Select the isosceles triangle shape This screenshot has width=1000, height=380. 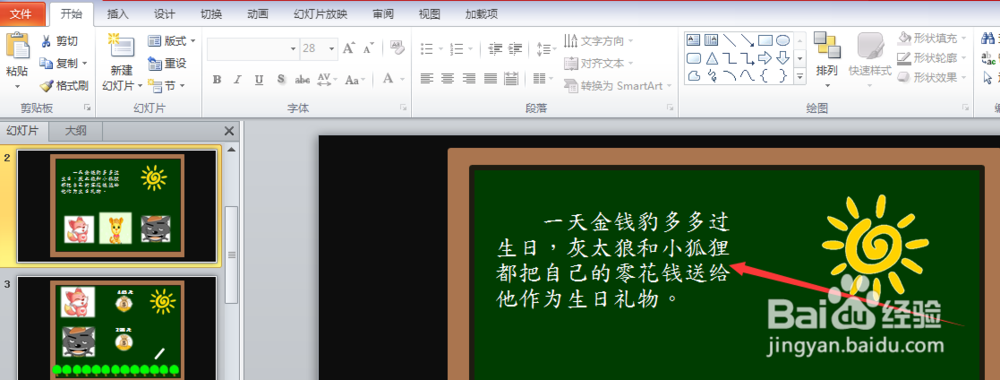[711, 59]
